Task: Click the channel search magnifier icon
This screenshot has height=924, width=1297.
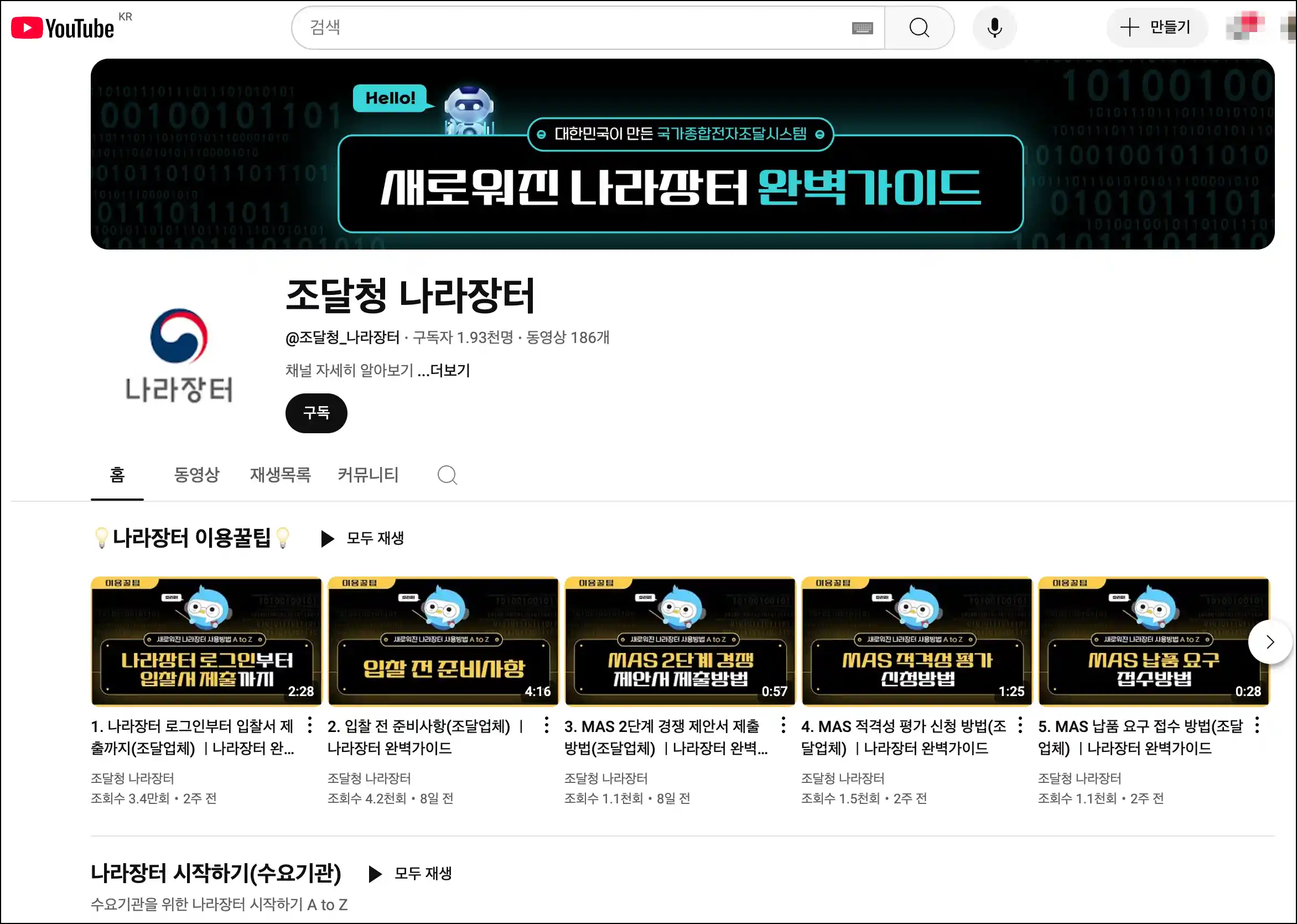Action: [447, 475]
